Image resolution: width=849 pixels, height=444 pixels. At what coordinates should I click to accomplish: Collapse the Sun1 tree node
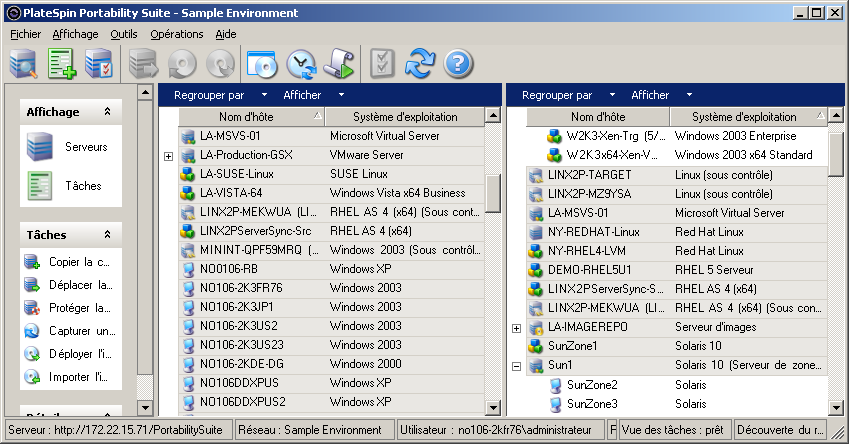[516, 366]
